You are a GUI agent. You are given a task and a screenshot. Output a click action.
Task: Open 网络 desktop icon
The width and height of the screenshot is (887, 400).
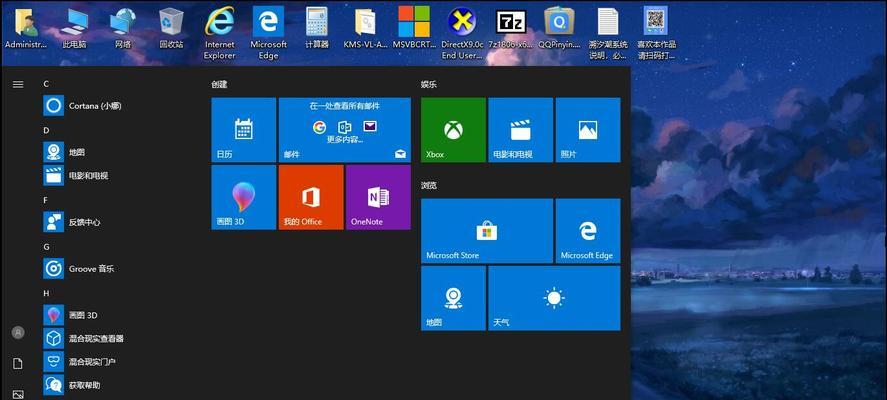point(123,28)
